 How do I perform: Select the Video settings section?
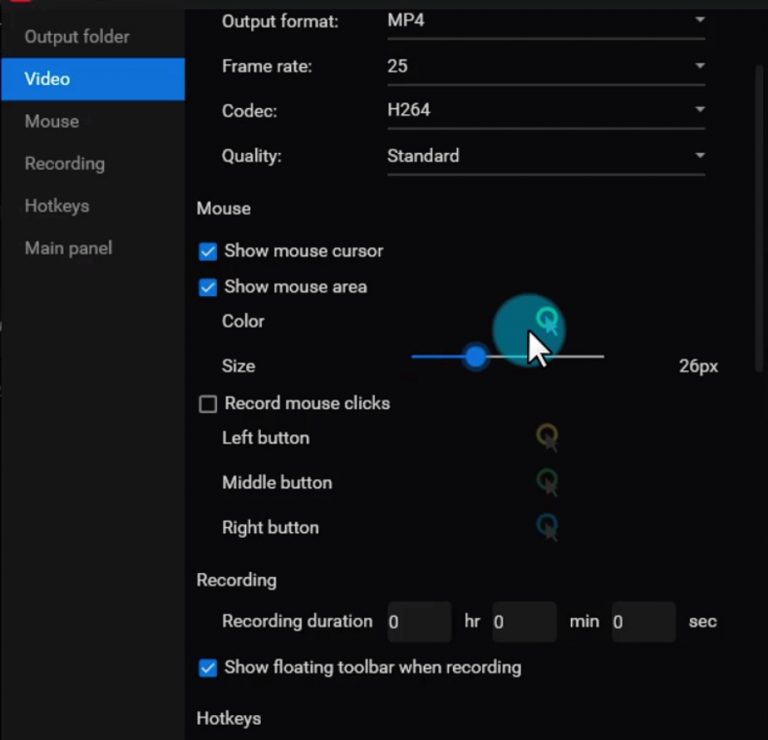(93, 79)
